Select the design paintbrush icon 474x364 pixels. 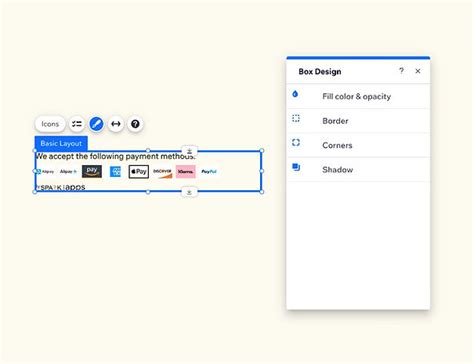[x=96, y=124]
